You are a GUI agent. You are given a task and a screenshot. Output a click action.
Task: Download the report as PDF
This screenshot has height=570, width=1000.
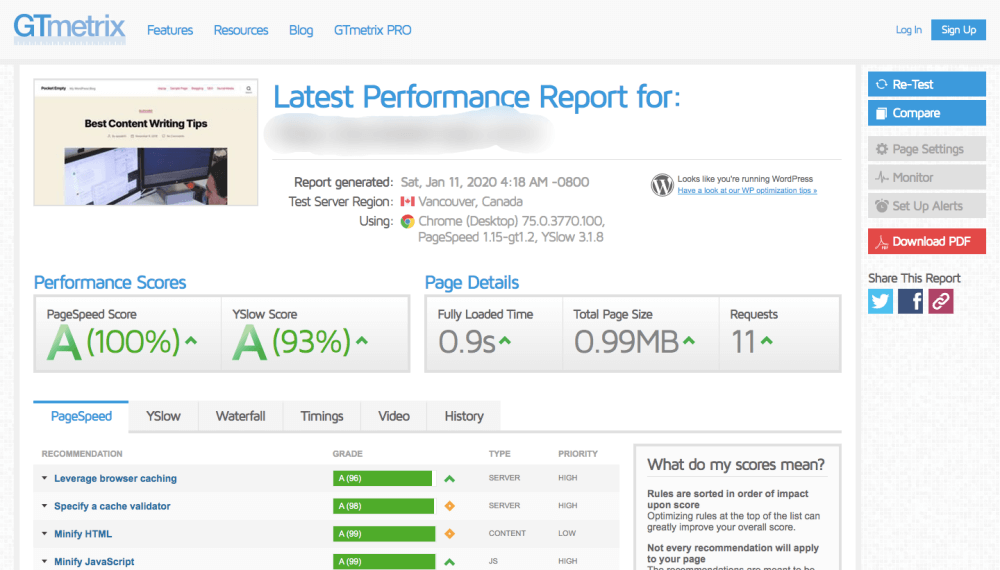click(927, 241)
